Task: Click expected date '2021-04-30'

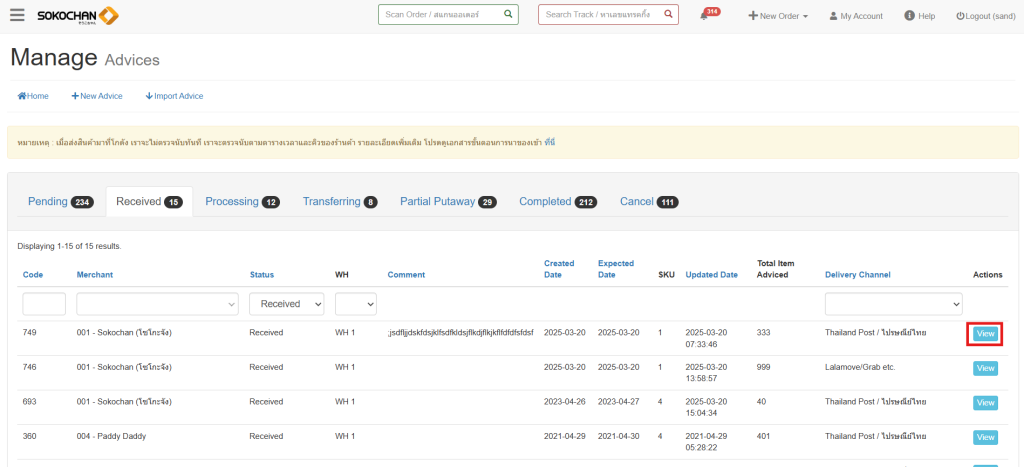Action: click(x=619, y=436)
